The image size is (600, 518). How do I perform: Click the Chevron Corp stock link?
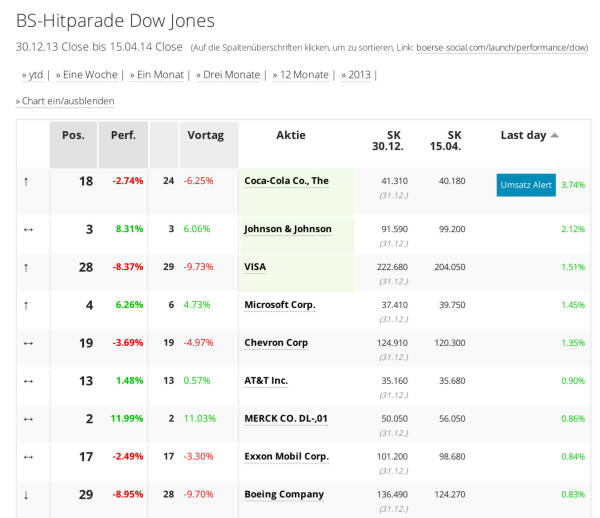point(276,343)
